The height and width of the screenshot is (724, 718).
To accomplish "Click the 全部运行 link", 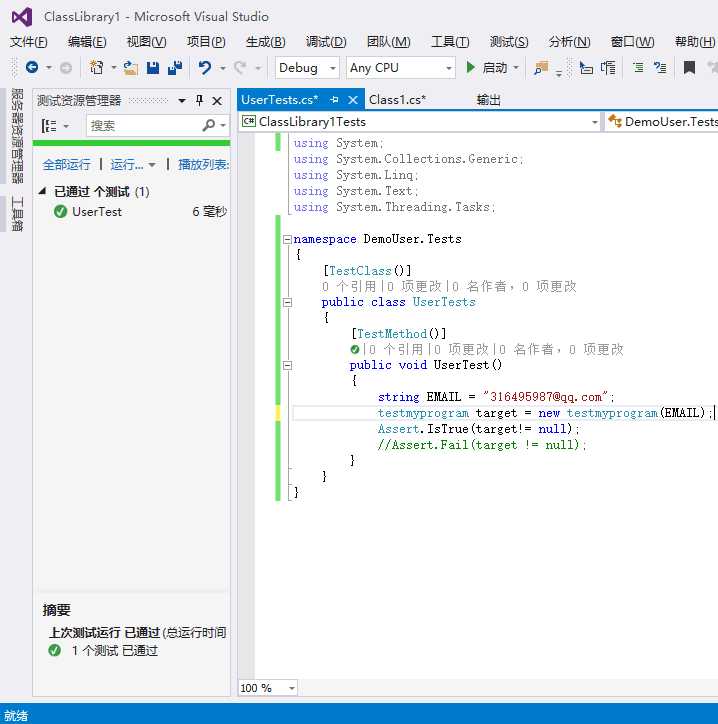I will pos(66,164).
